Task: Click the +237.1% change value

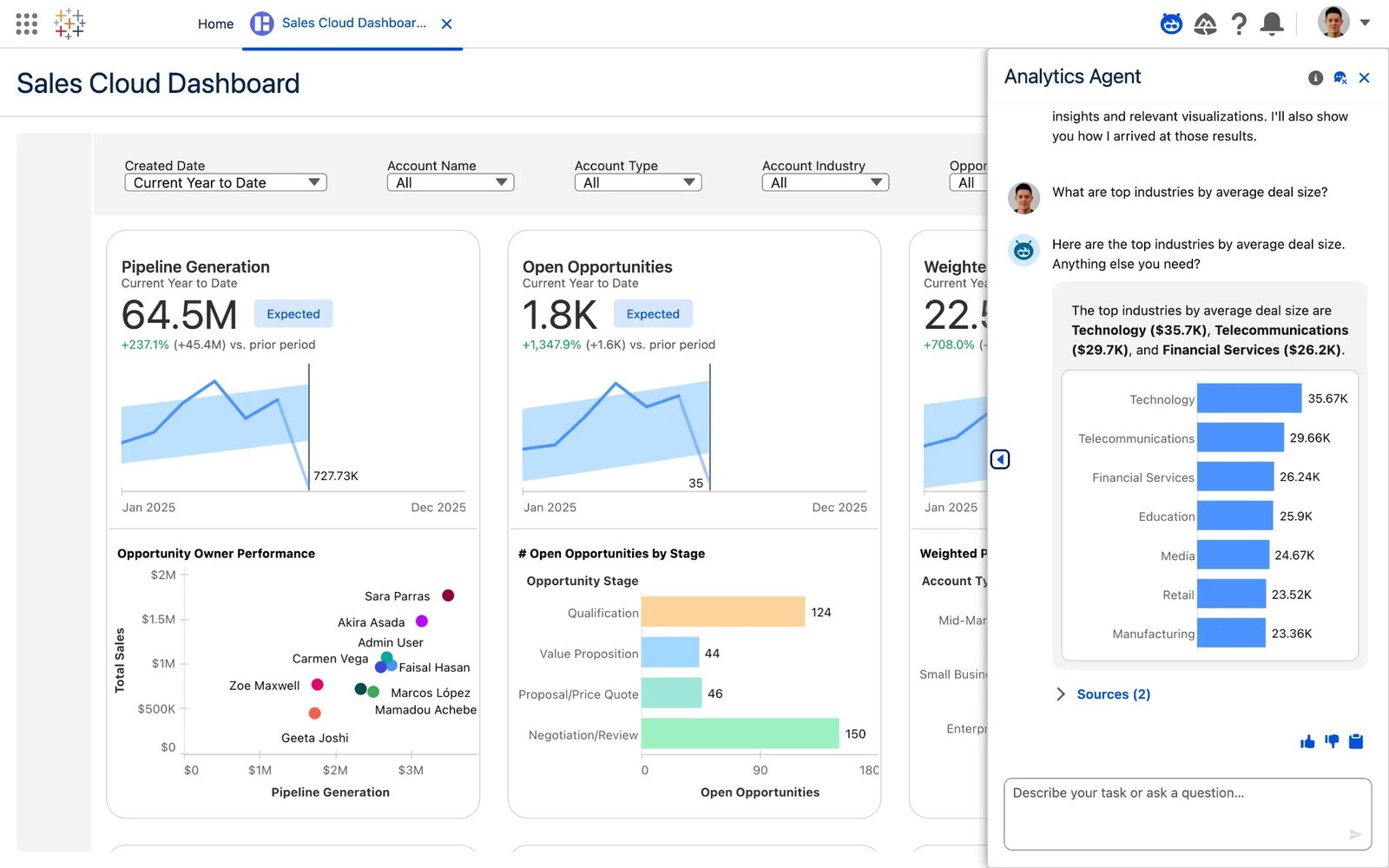Action: [145, 345]
